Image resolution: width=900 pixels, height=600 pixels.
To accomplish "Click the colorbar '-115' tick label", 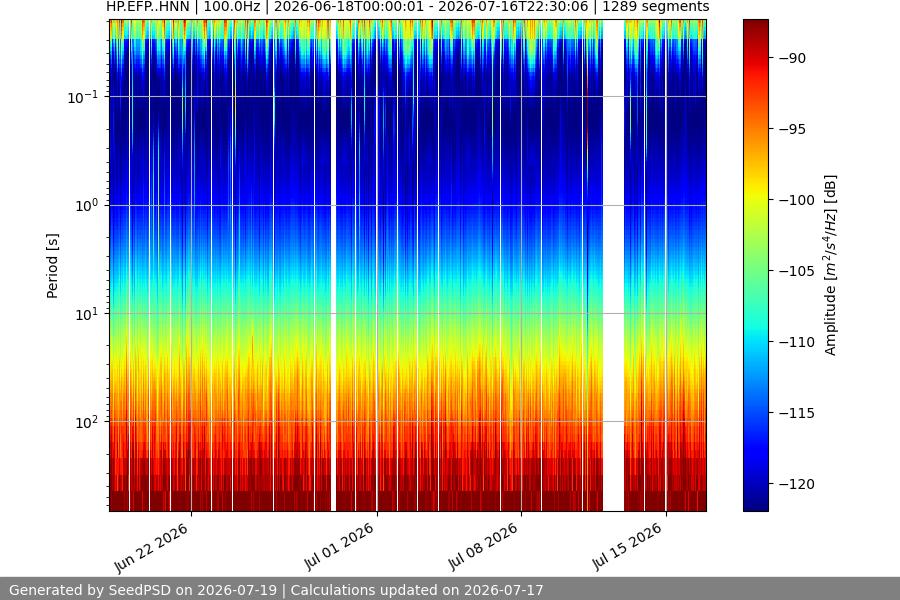I will pyautogui.click(x=797, y=413).
